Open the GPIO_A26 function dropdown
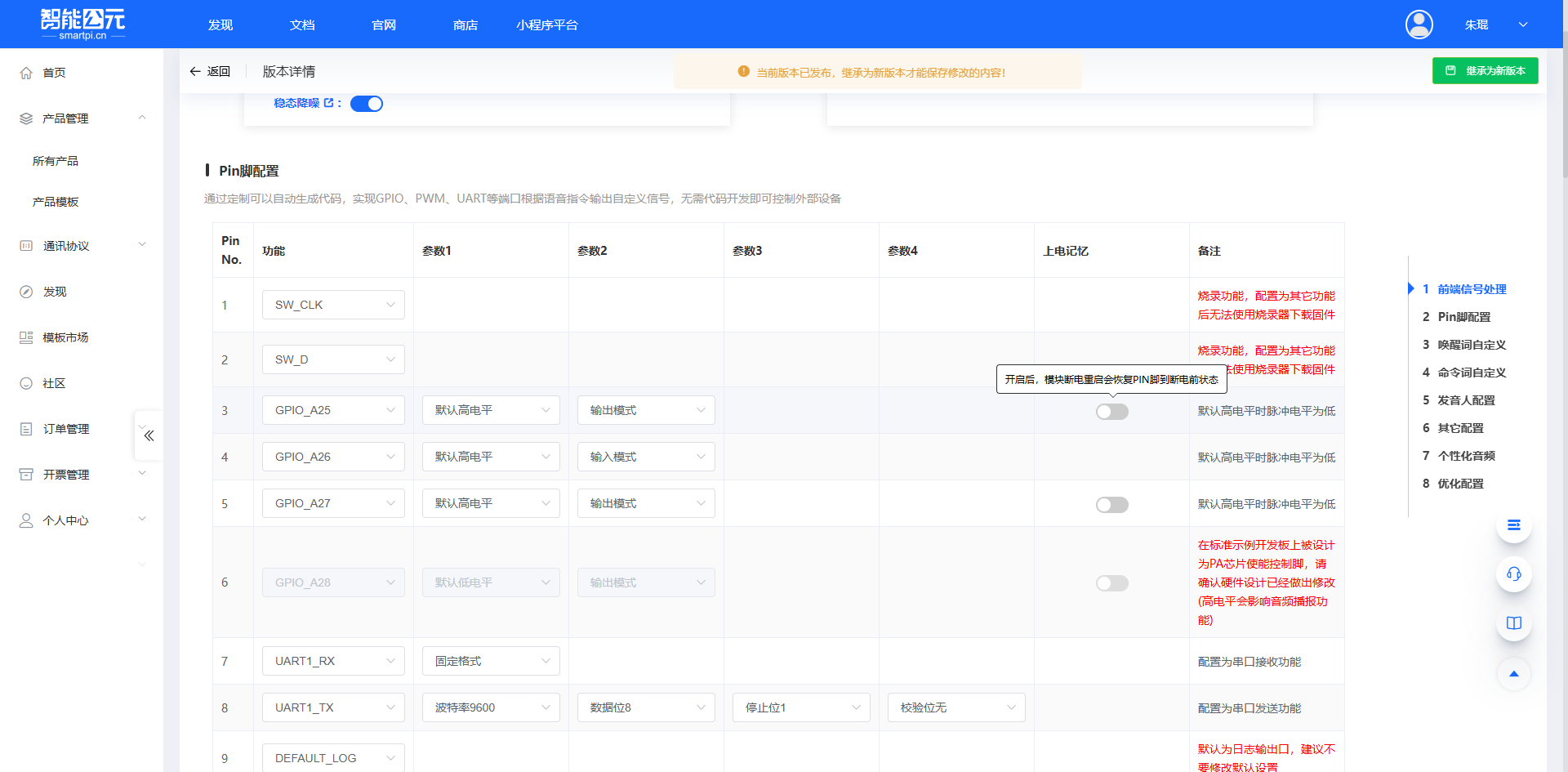Image resolution: width=1568 pixels, height=772 pixels. pyautogui.click(x=333, y=457)
